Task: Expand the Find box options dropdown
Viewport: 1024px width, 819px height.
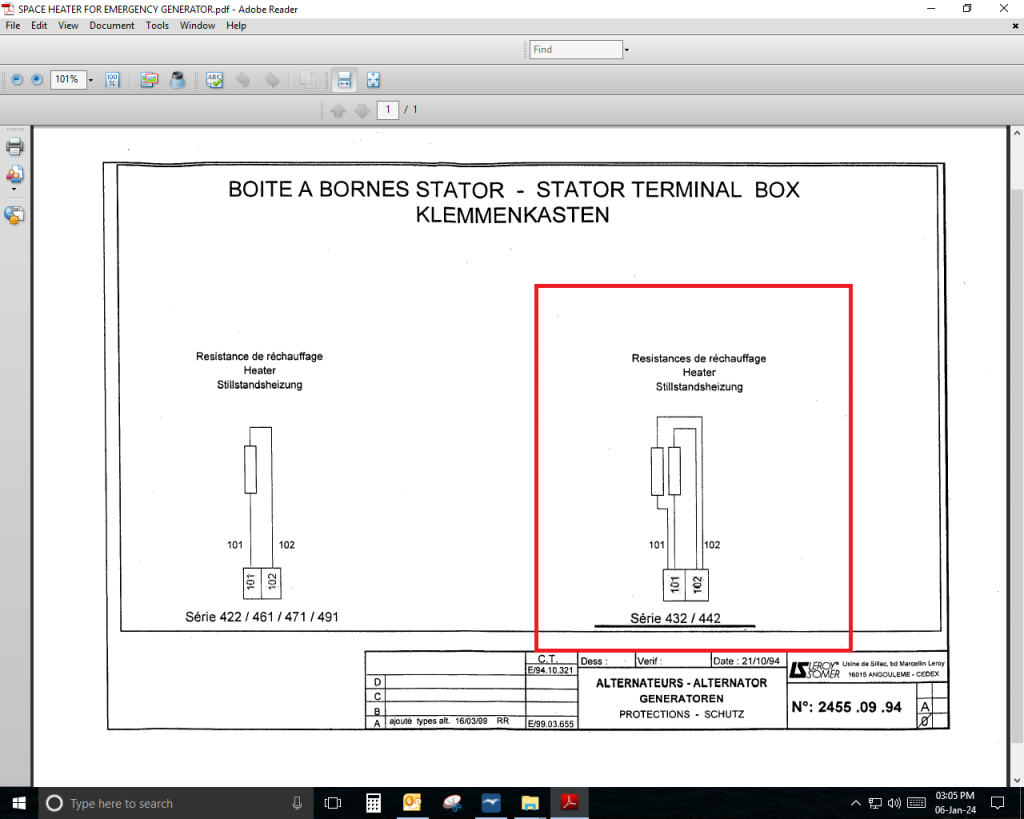Action: [x=626, y=49]
